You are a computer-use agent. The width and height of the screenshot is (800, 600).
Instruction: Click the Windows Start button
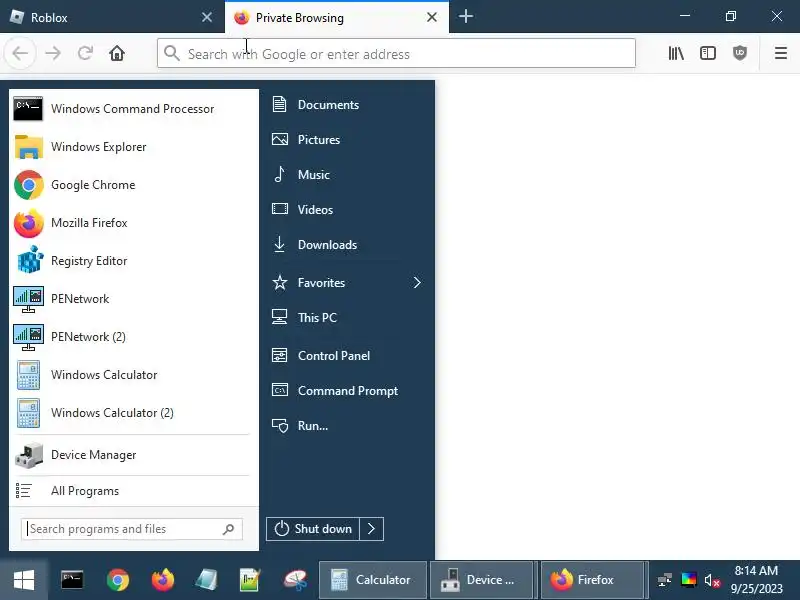[23, 580]
